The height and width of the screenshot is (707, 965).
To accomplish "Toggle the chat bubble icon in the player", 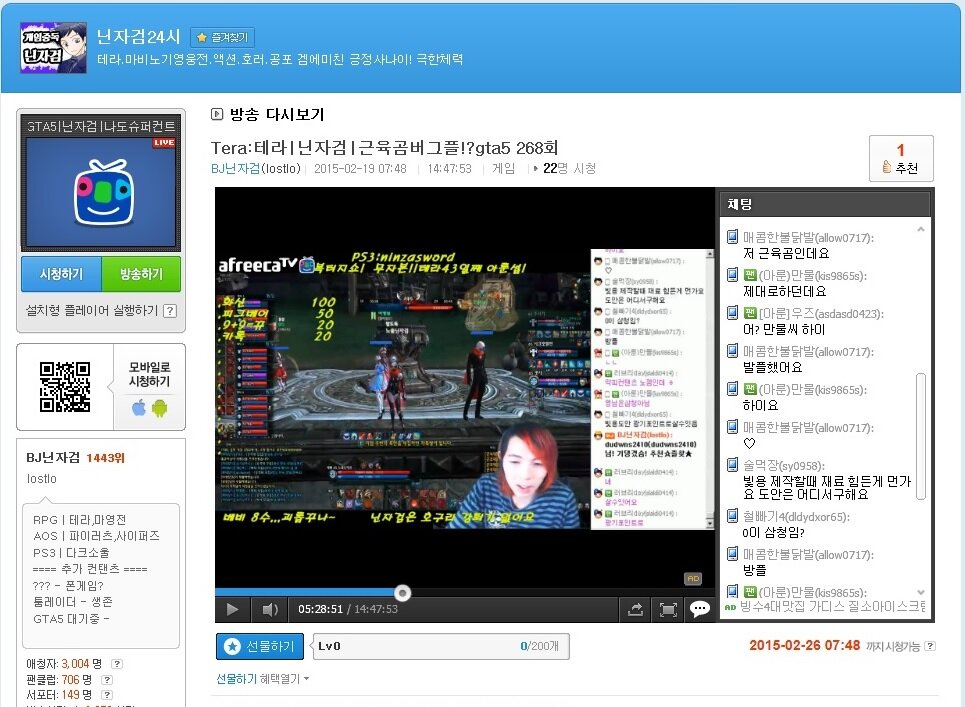I will pyautogui.click(x=700, y=609).
